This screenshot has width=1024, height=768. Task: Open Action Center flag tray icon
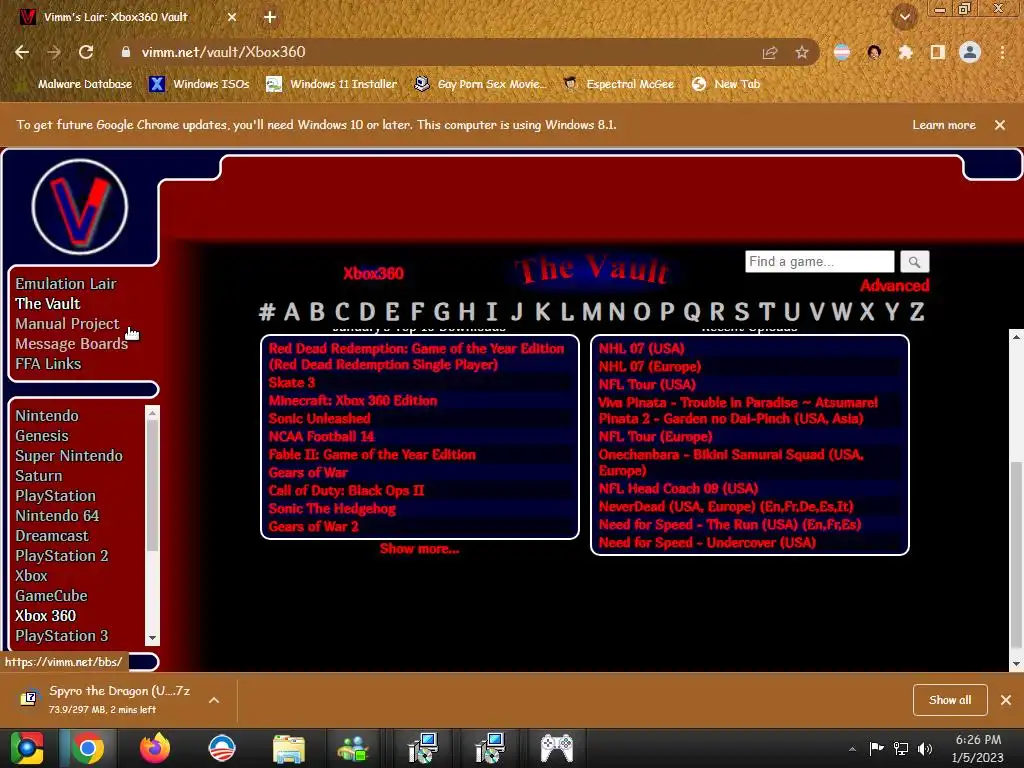[876, 748]
